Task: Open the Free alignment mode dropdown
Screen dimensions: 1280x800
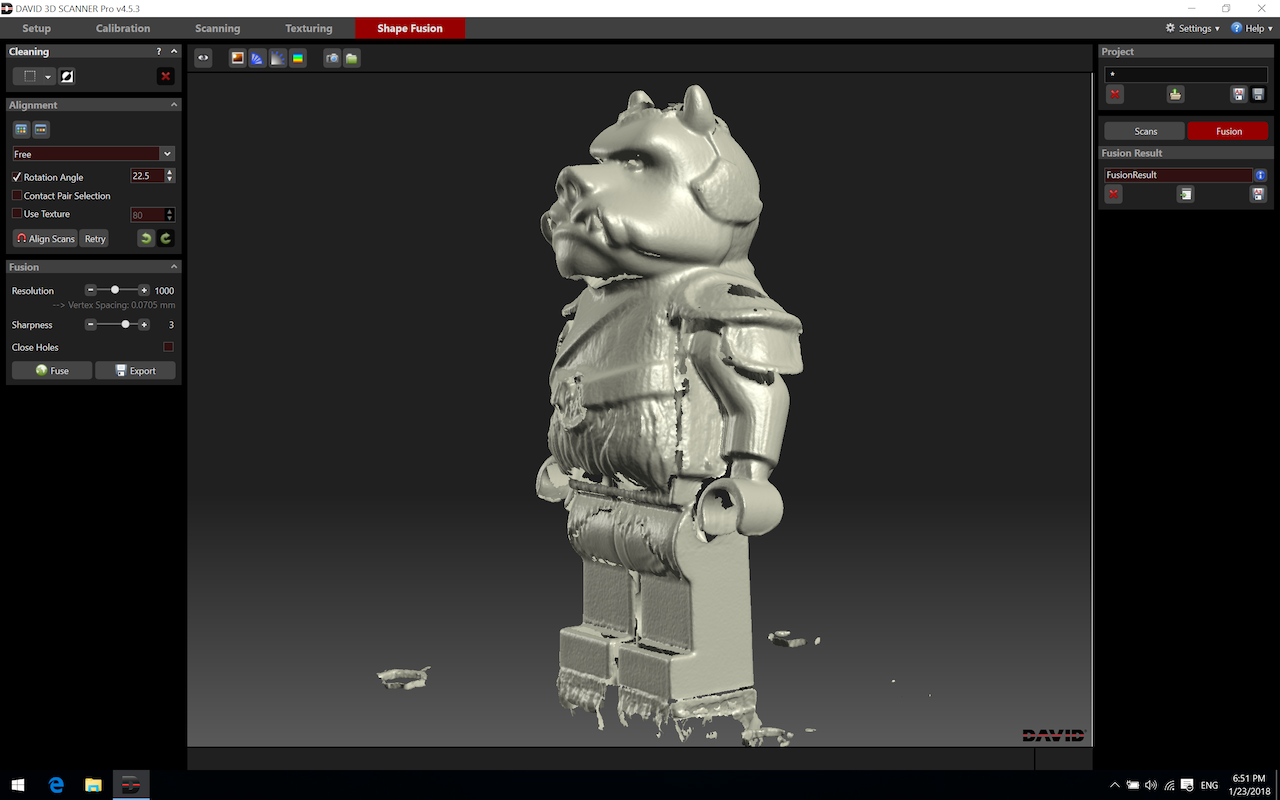Action: tap(167, 154)
